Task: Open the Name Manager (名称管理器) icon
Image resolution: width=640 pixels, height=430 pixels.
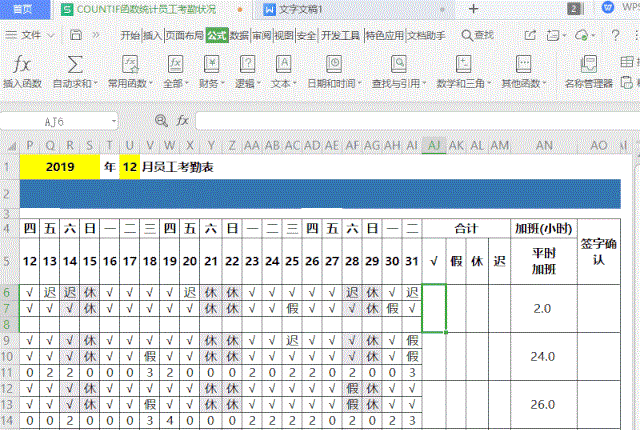Action: [589, 64]
